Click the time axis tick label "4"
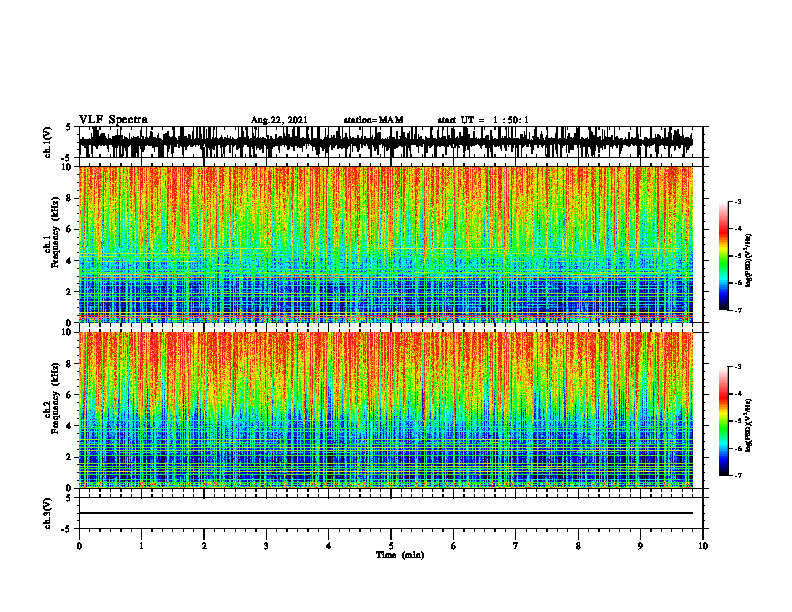The image size is (792, 612). pos(329,546)
